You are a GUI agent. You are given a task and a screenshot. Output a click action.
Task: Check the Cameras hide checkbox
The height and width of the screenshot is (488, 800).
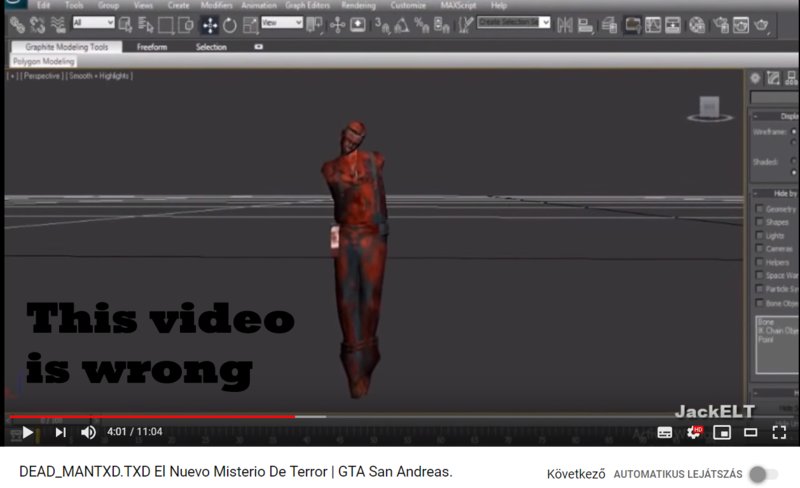point(760,249)
